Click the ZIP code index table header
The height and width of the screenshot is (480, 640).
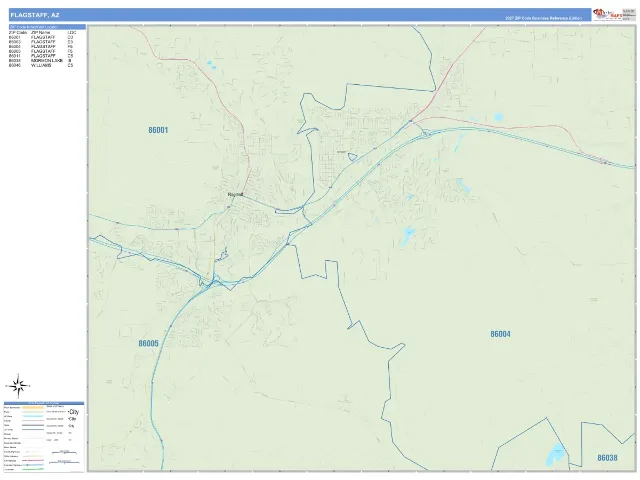pyautogui.click(x=47, y=27)
